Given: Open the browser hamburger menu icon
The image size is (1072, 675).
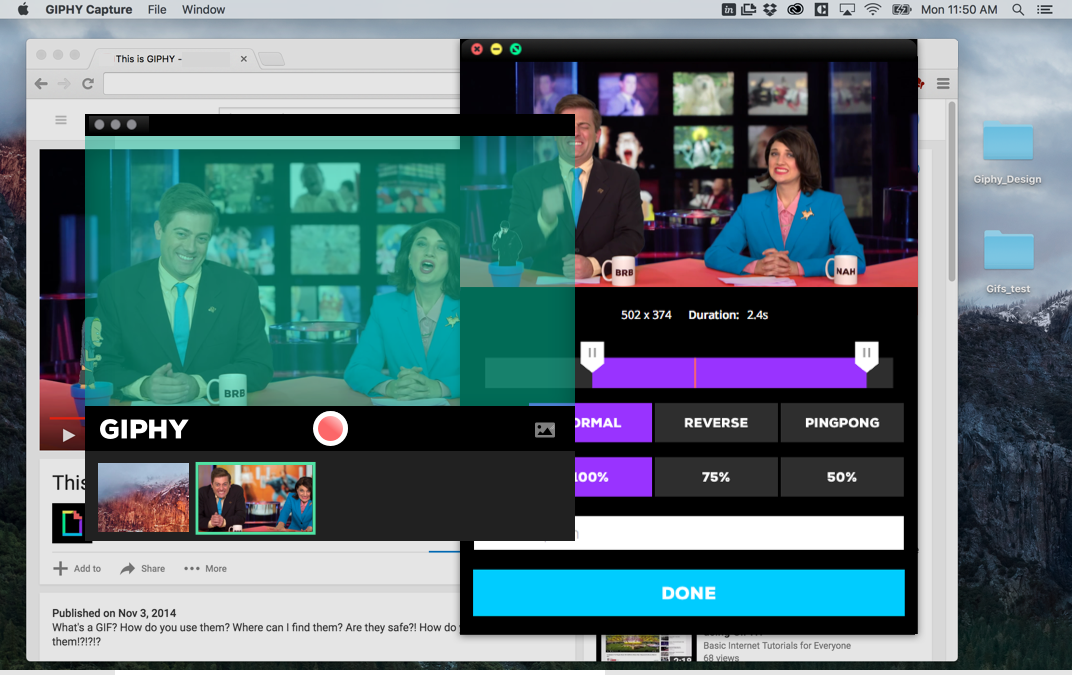Looking at the screenshot, I should click(943, 83).
